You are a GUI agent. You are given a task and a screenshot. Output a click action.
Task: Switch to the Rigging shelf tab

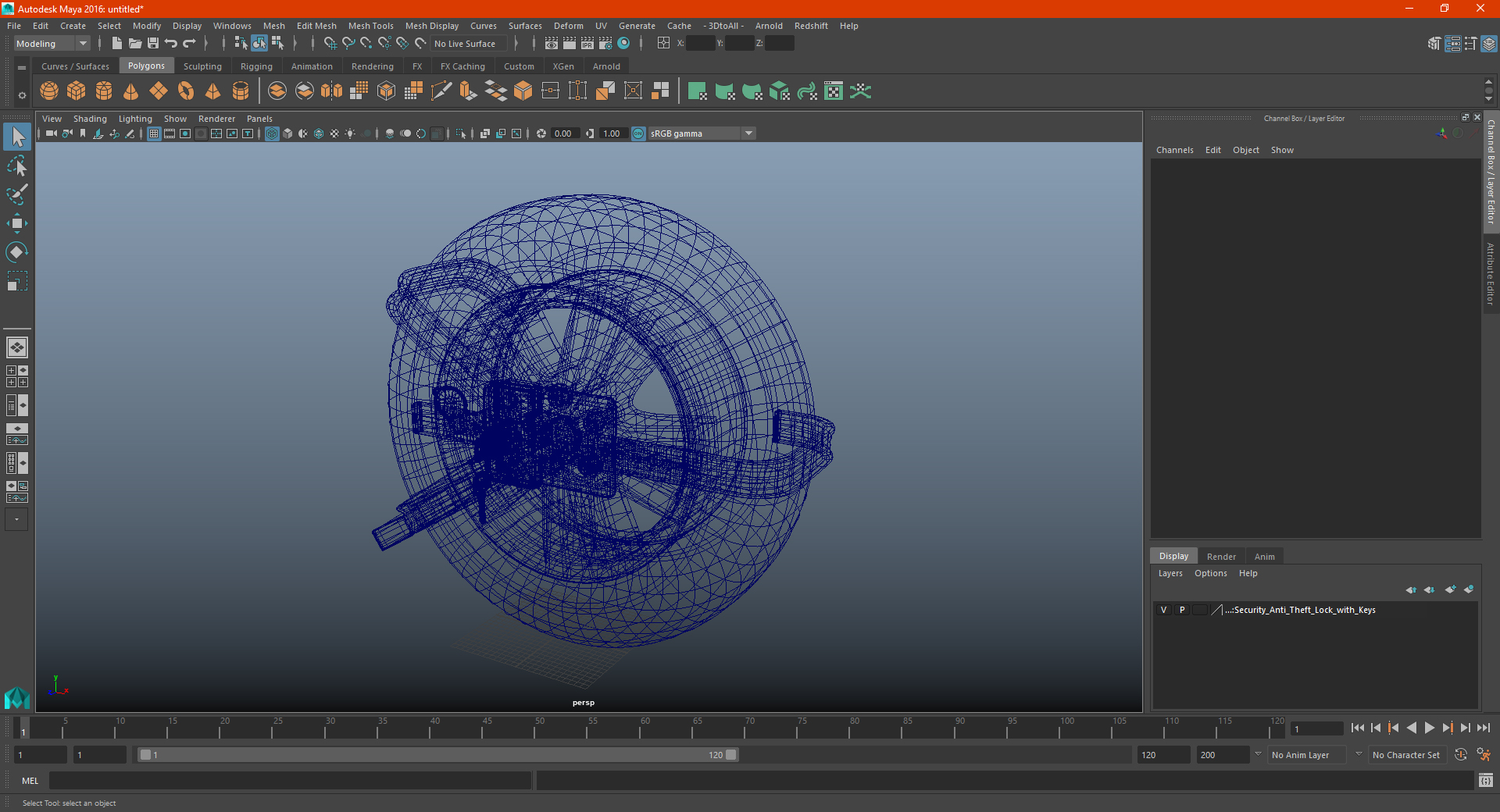click(x=256, y=66)
